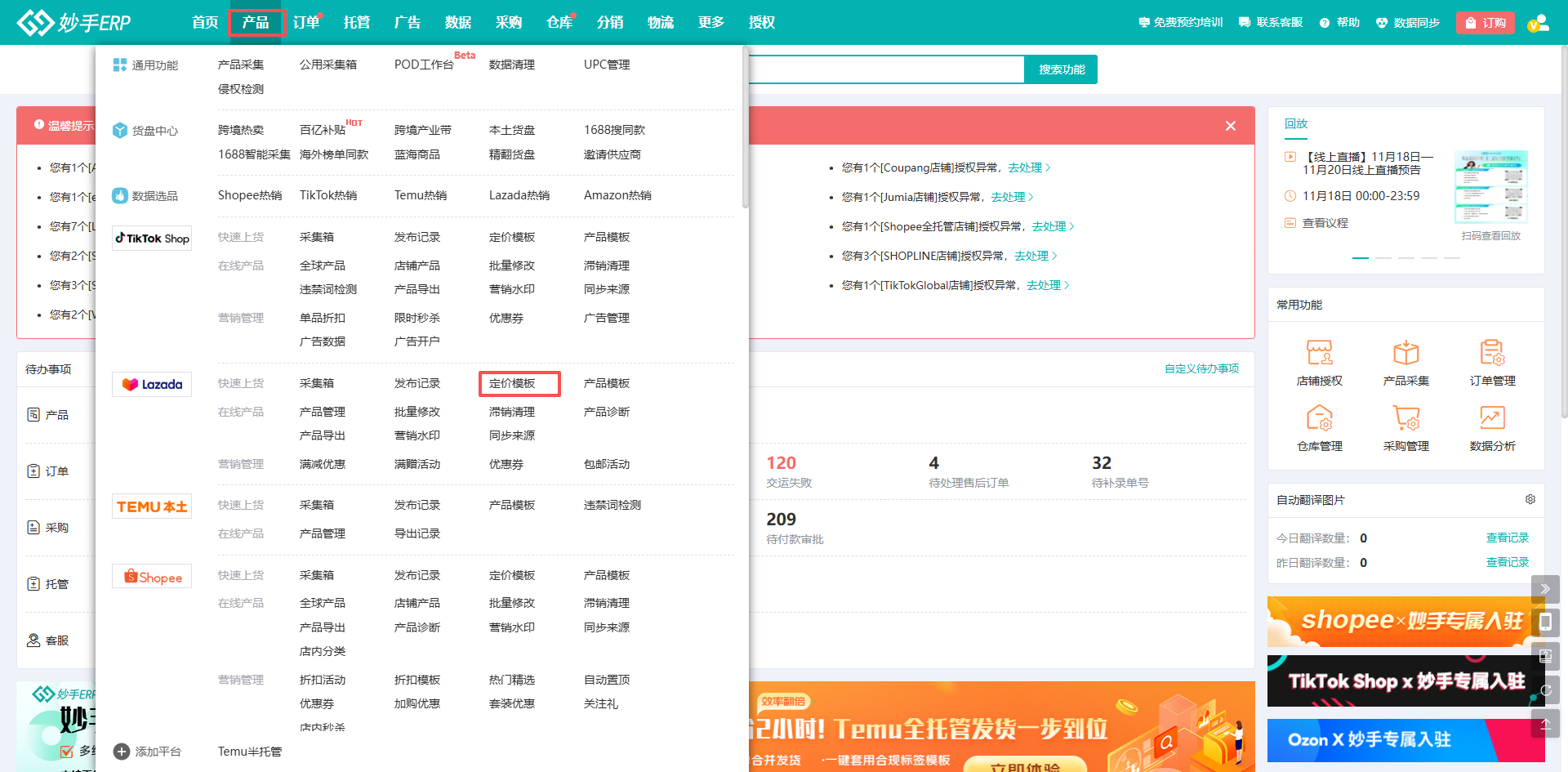The width and height of the screenshot is (1568, 772).
Task: Click the 数据分析 data analysis icon
Action: pos(1492,418)
